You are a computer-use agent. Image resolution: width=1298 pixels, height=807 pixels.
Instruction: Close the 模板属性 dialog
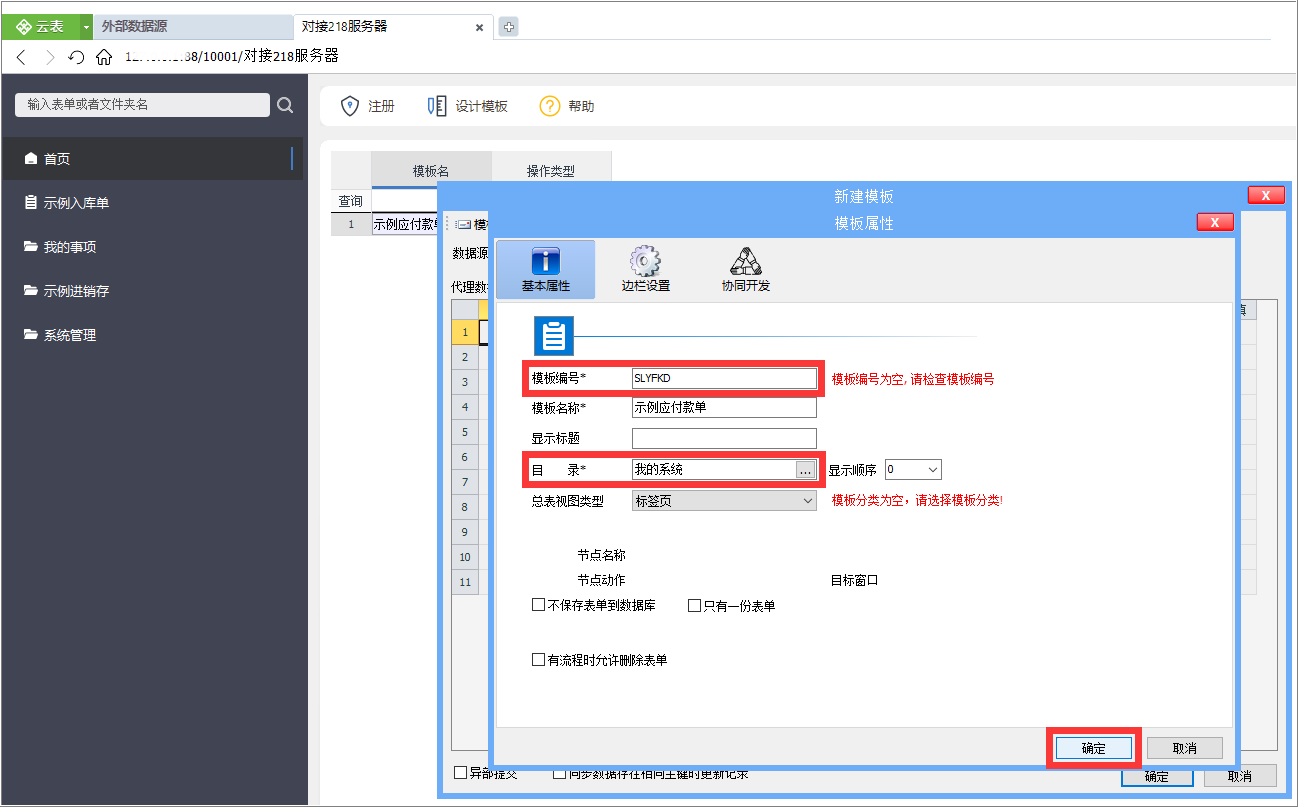[1215, 222]
